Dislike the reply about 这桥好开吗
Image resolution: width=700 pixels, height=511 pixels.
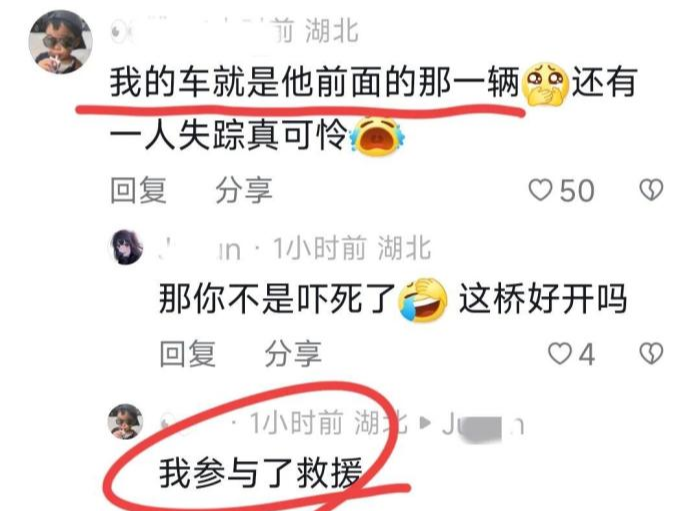coord(651,354)
